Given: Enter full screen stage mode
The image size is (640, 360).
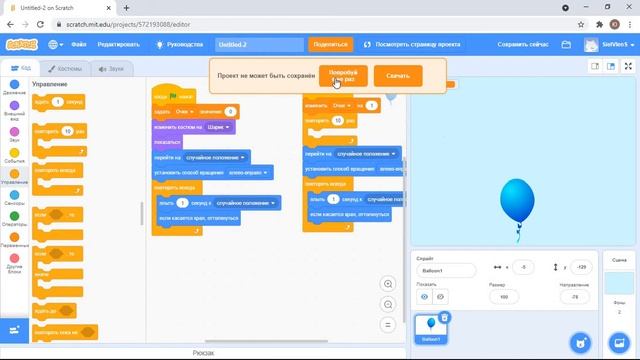Looking at the screenshot, I should 628,66.
